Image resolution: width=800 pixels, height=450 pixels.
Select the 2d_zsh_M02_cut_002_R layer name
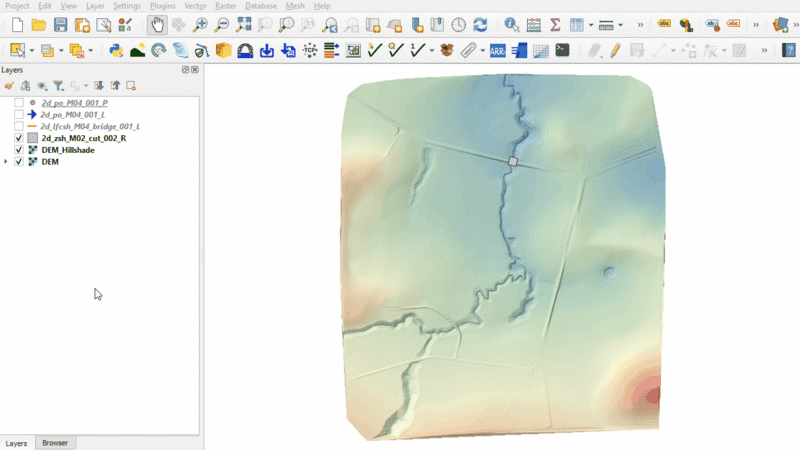point(84,138)
